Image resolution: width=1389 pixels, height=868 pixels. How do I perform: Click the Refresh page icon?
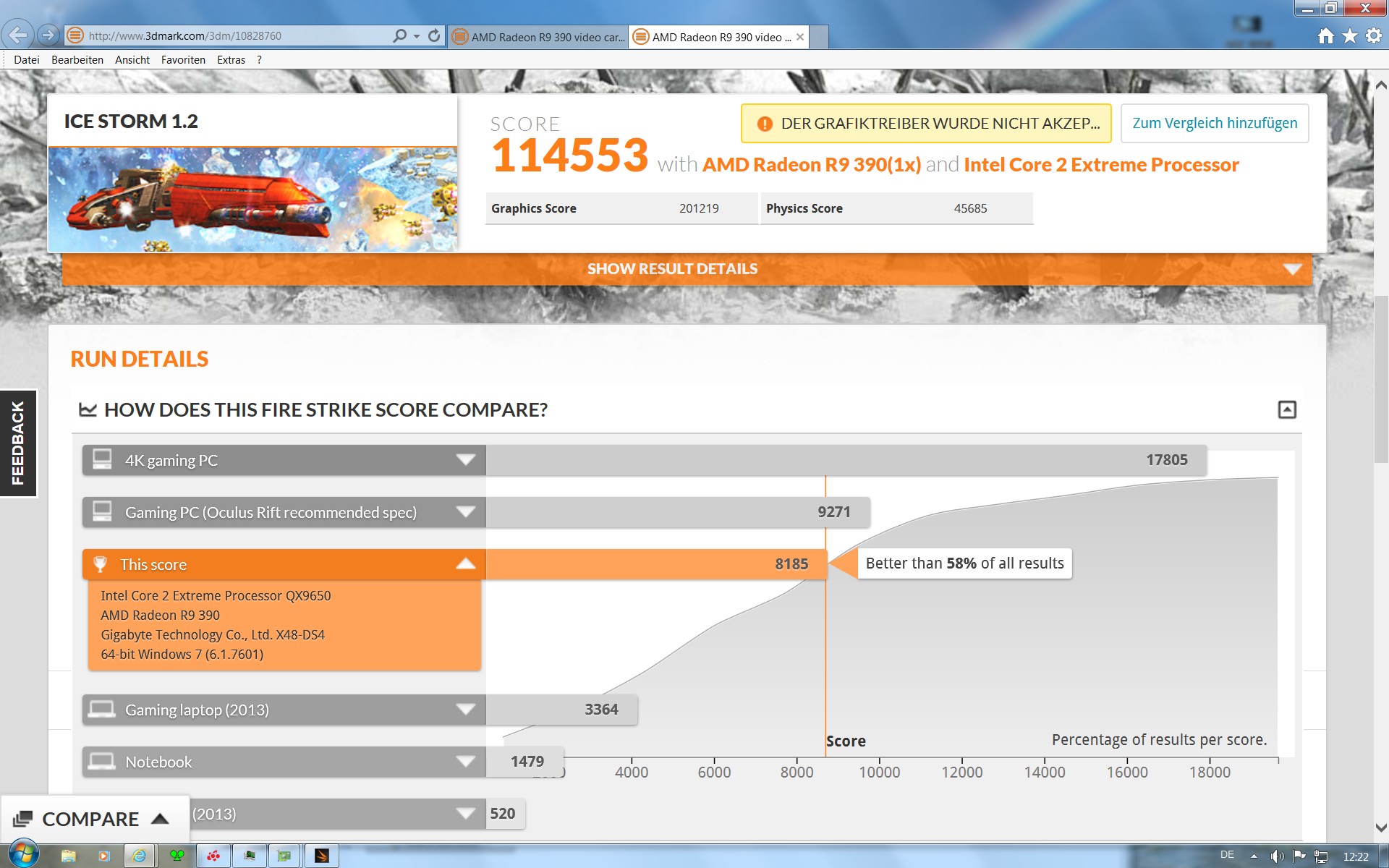[x=434, y=35]
